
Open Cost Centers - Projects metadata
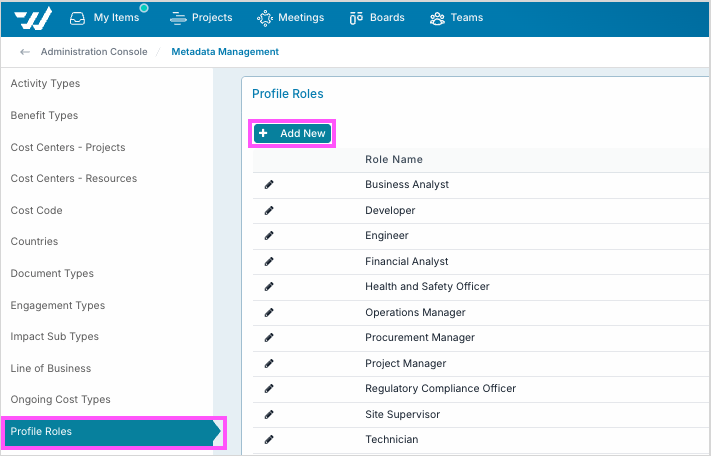click(68, 148)
